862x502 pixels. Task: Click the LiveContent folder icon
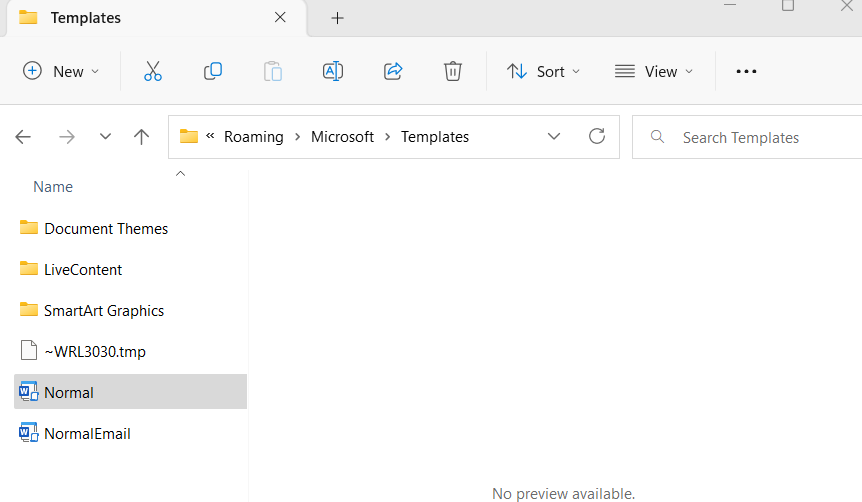[x=29, y=268]
